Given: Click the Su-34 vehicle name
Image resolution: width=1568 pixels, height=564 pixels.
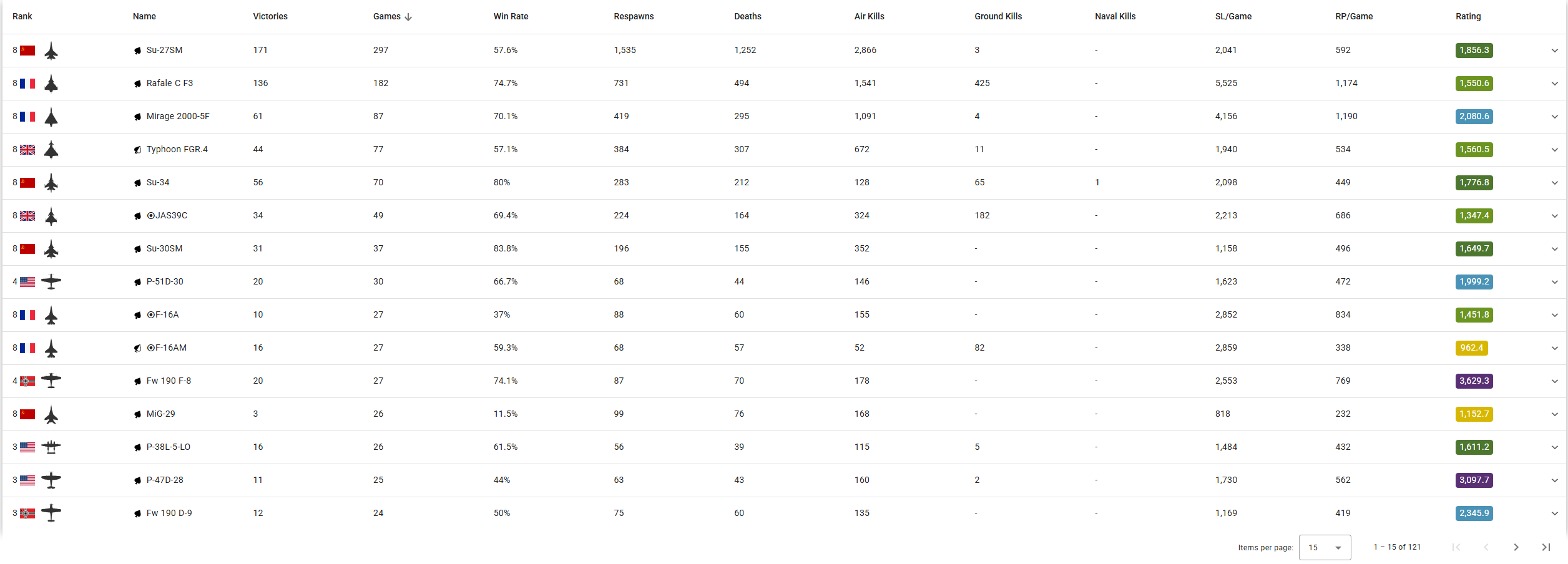Looking at the screenshot, I should click(158, 183).
